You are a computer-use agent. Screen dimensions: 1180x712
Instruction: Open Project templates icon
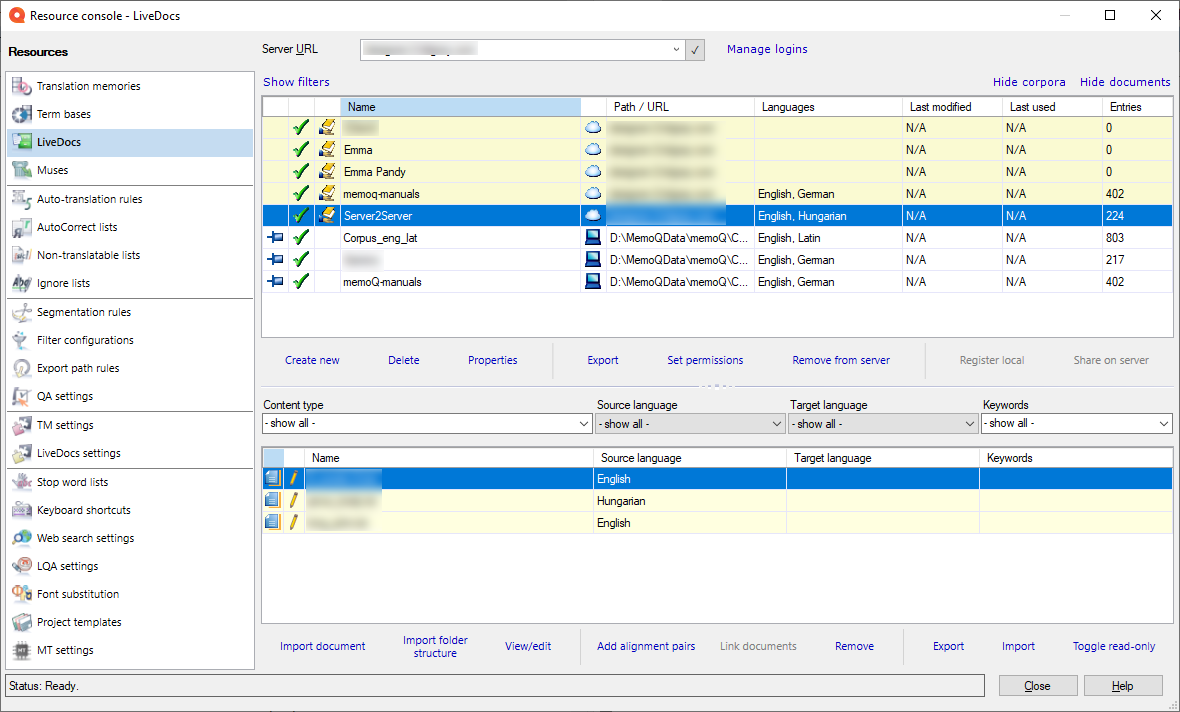[x=22, y=622]
